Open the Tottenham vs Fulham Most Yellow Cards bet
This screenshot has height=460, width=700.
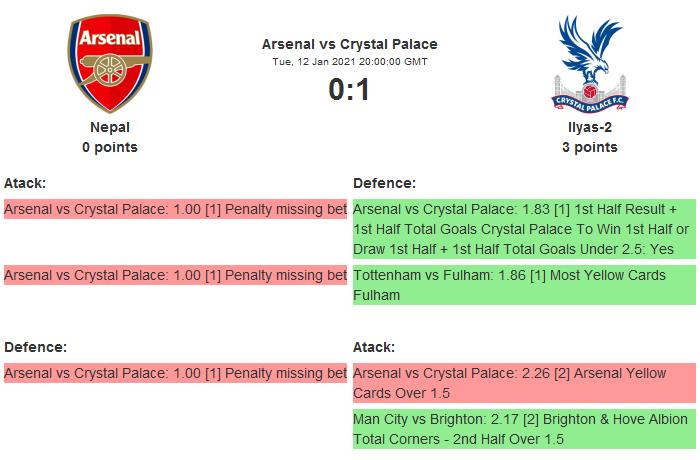[523, 285]
